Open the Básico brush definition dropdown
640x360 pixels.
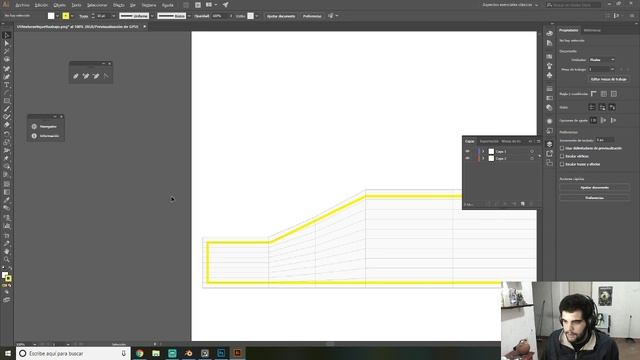189,16
